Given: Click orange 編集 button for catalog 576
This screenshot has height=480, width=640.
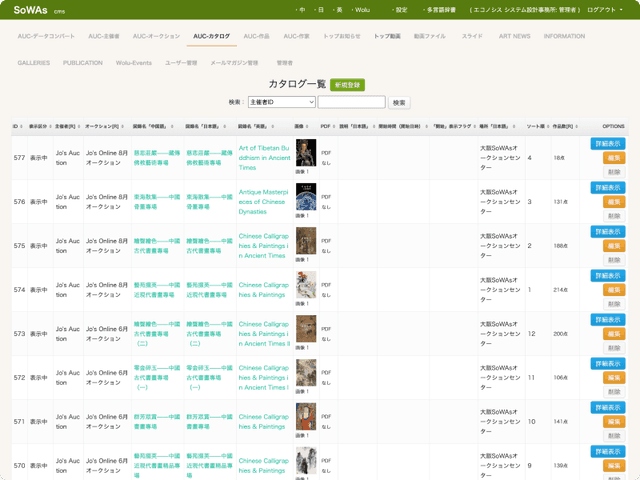Looking at the screenshot, I should (x=613, y=202).
